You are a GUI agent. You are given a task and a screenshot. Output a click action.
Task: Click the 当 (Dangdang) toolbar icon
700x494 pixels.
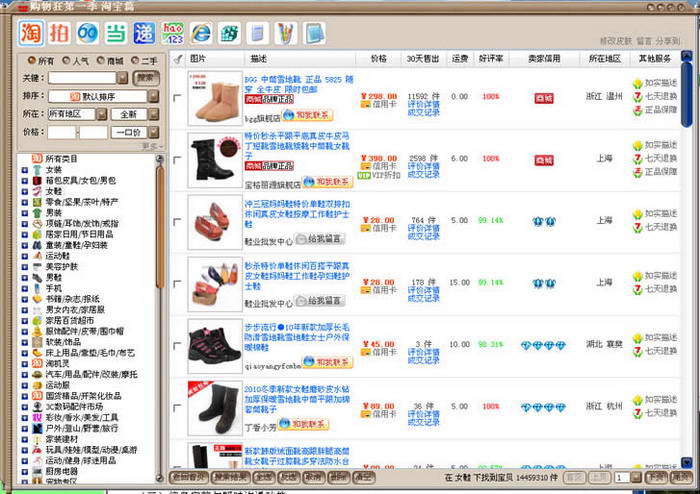pos(117,31)
